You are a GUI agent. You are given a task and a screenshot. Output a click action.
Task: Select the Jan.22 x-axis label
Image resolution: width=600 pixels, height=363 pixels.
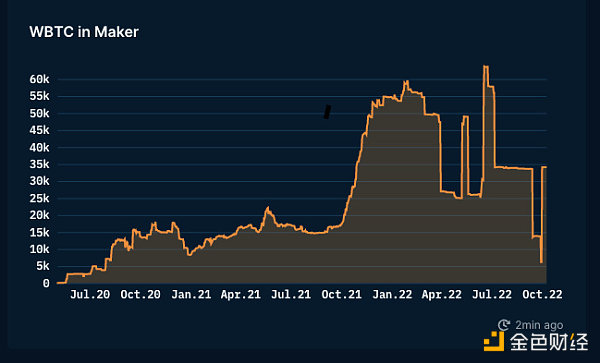(x=392, y=295)
